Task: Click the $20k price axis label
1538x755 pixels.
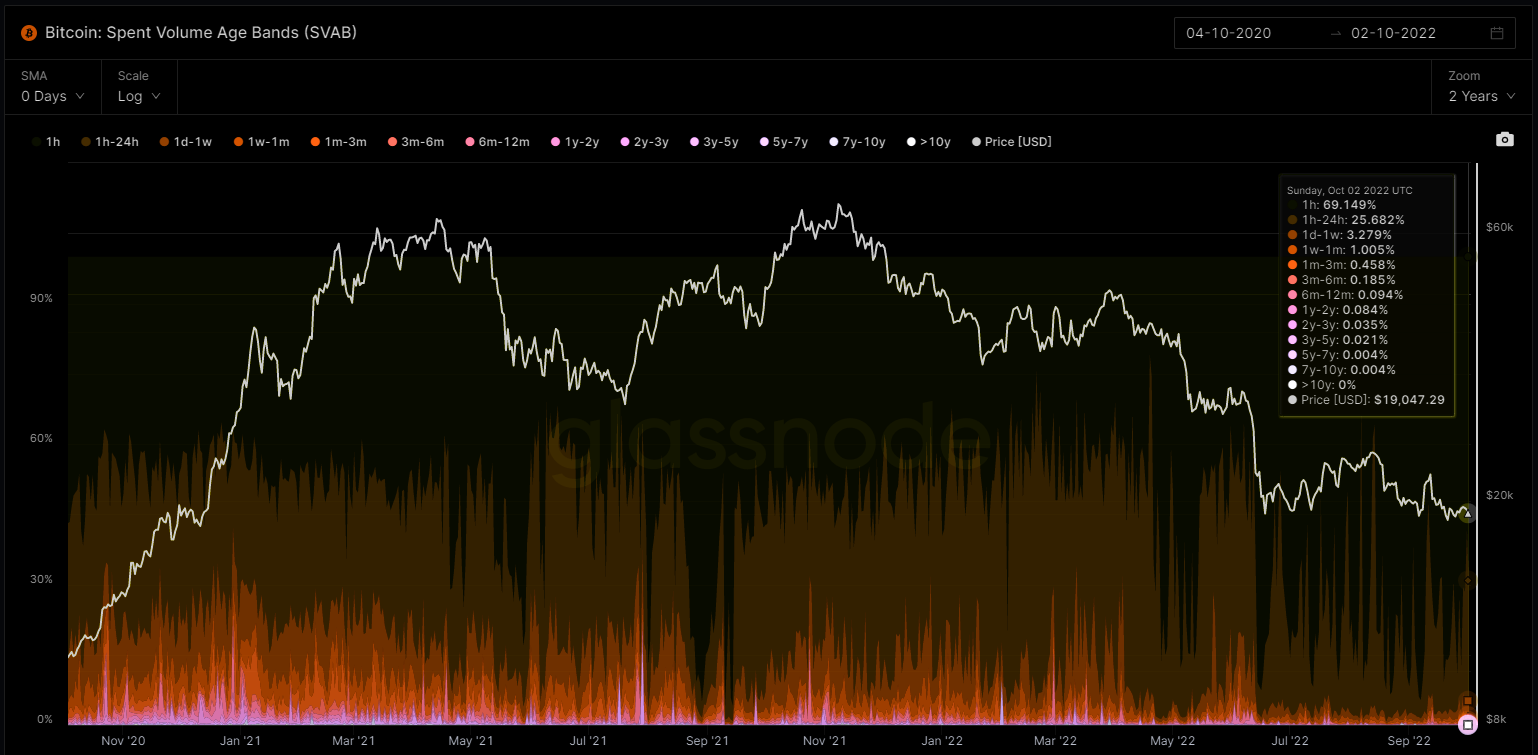Action: (x=1499, y=495)
